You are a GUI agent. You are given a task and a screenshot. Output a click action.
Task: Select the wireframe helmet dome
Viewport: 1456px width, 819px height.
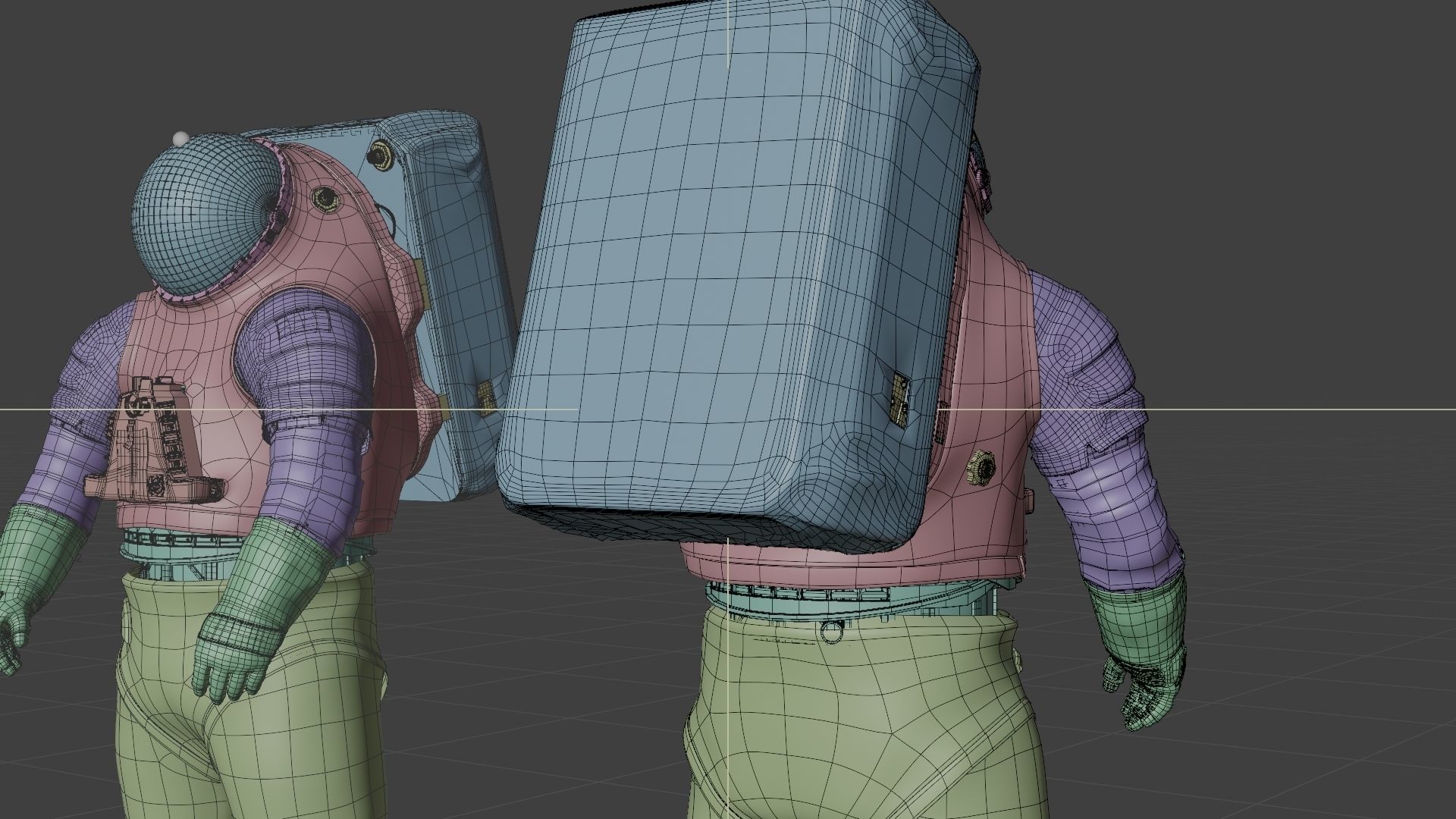coord(199,212)
